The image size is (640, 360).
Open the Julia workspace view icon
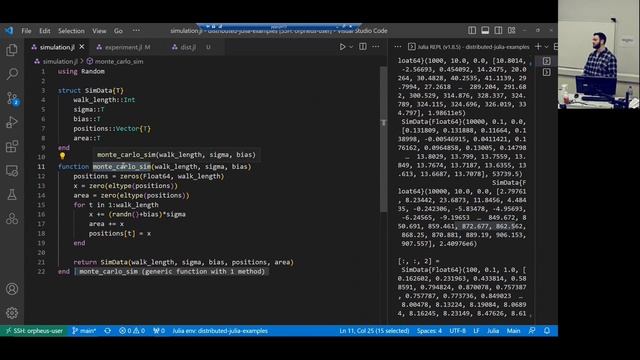tap(12, 219)
